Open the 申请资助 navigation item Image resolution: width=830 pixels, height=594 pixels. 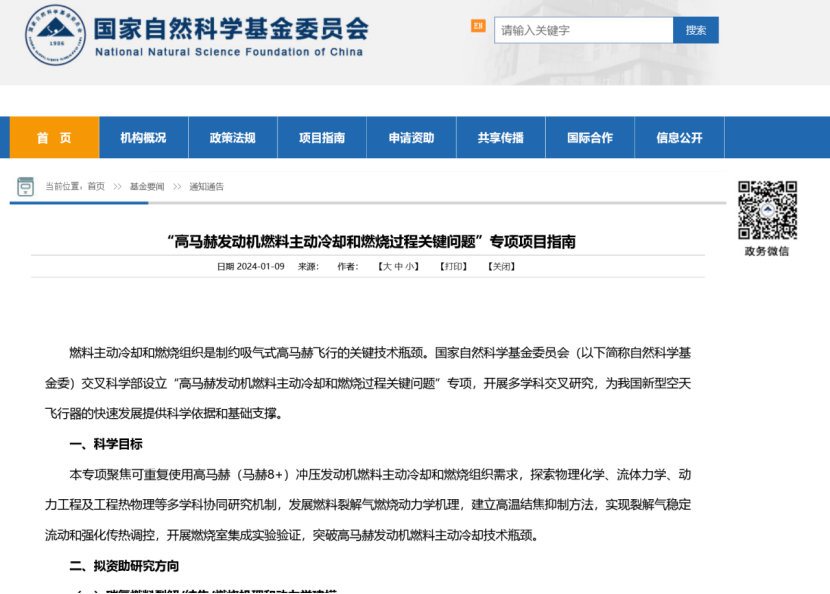pyautogui.click(x=411, y=138)
